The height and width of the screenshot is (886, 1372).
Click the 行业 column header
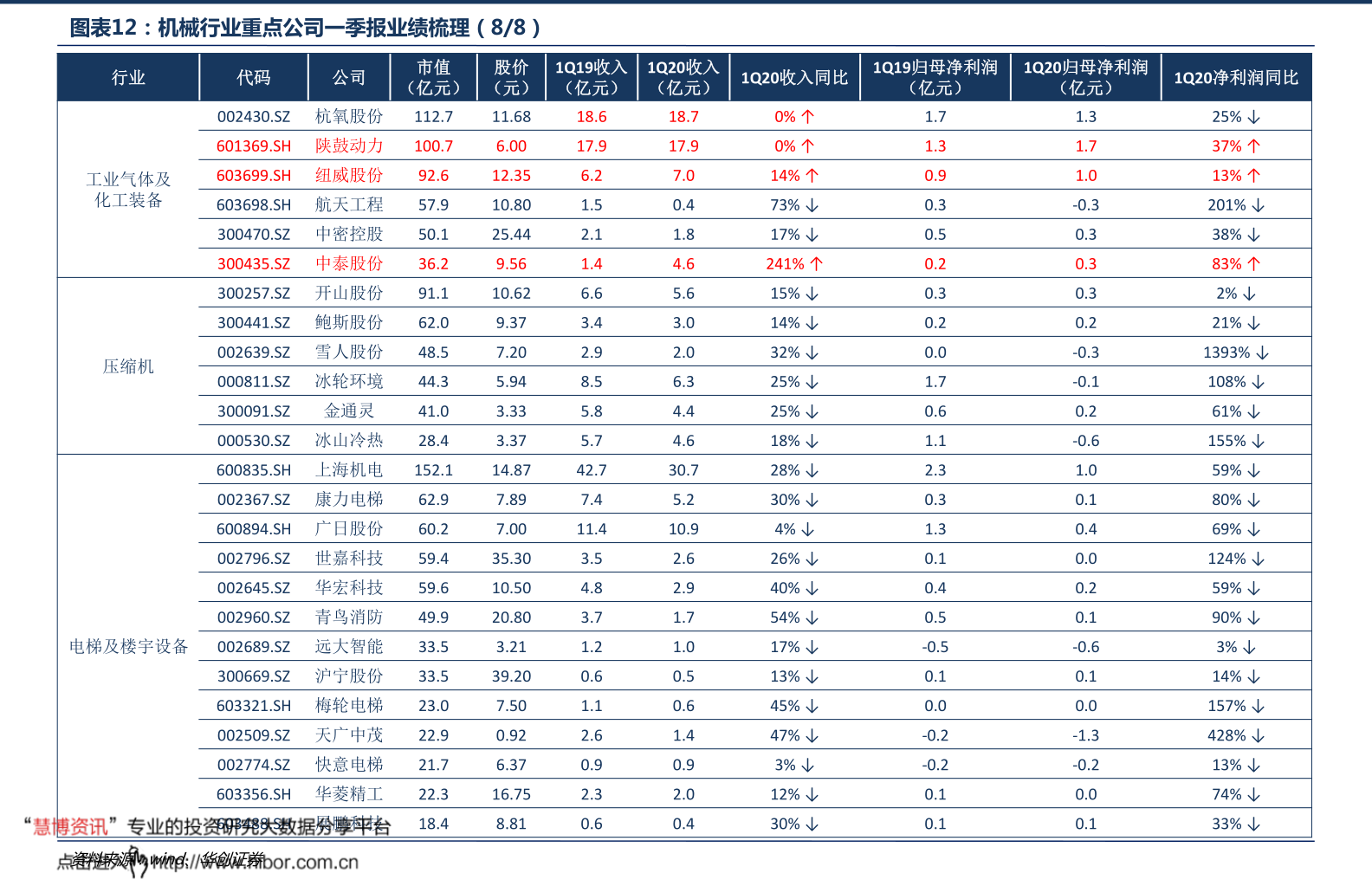[128, 78]
